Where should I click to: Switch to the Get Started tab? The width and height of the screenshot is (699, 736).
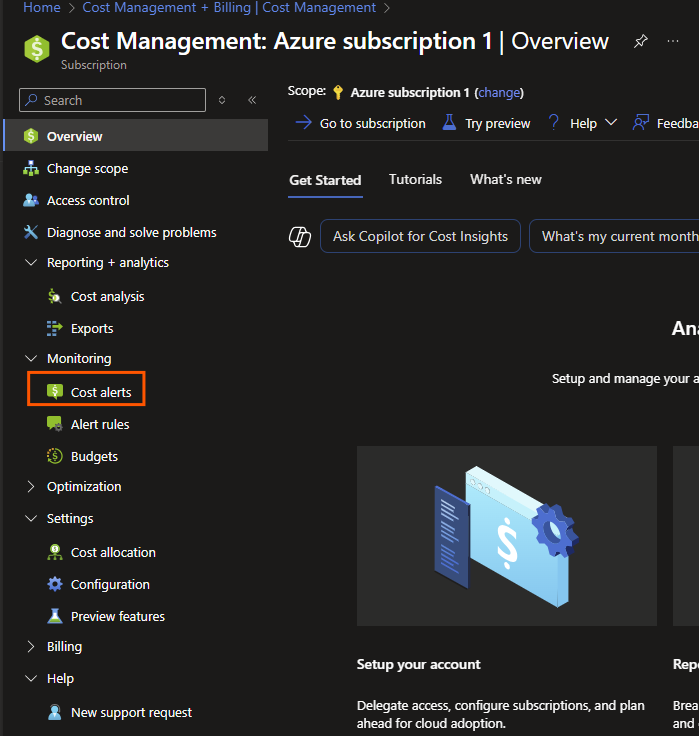pos(325,180)
